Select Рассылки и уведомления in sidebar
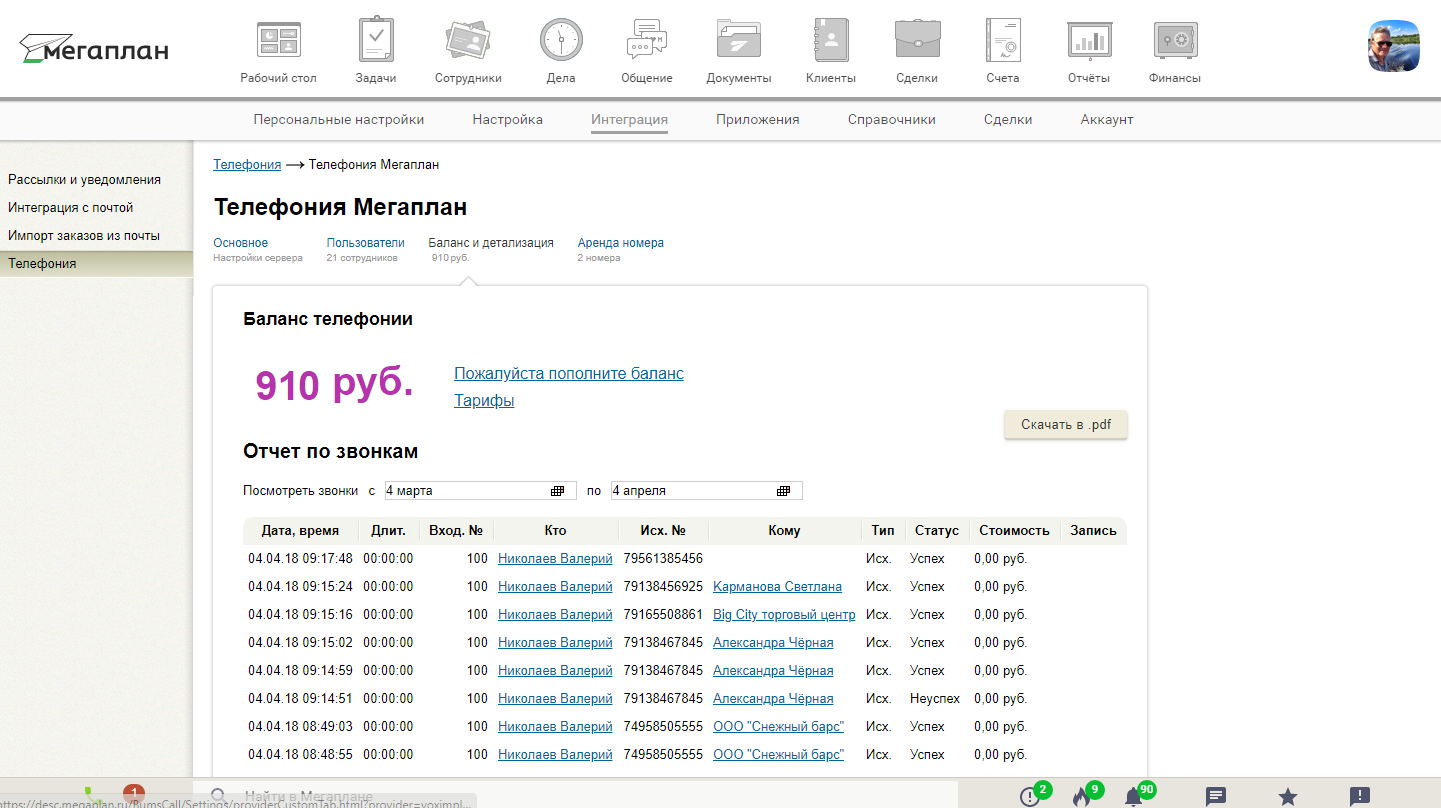This screenshot has width=1441, height=808. (85, 180)
